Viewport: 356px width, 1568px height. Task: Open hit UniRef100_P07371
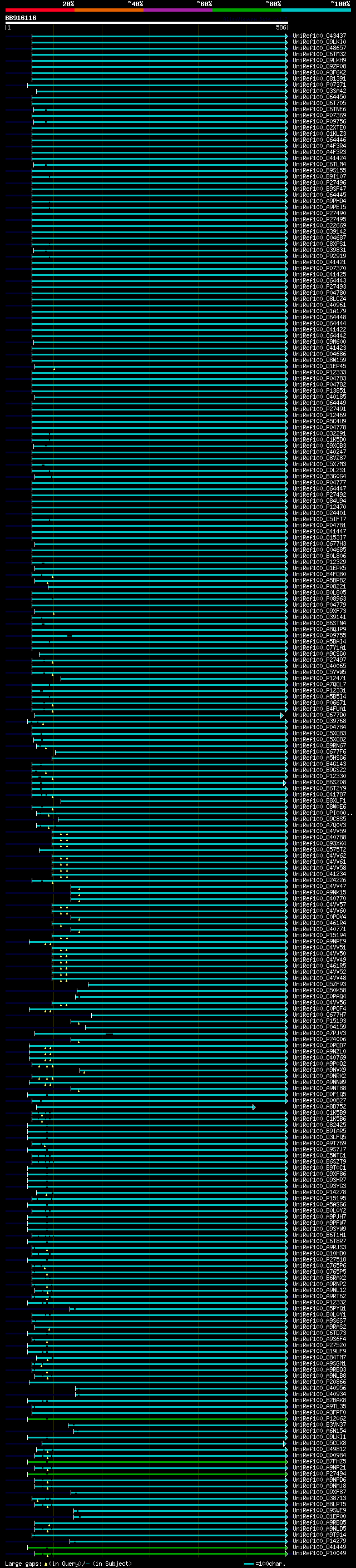tap(319, 85)
